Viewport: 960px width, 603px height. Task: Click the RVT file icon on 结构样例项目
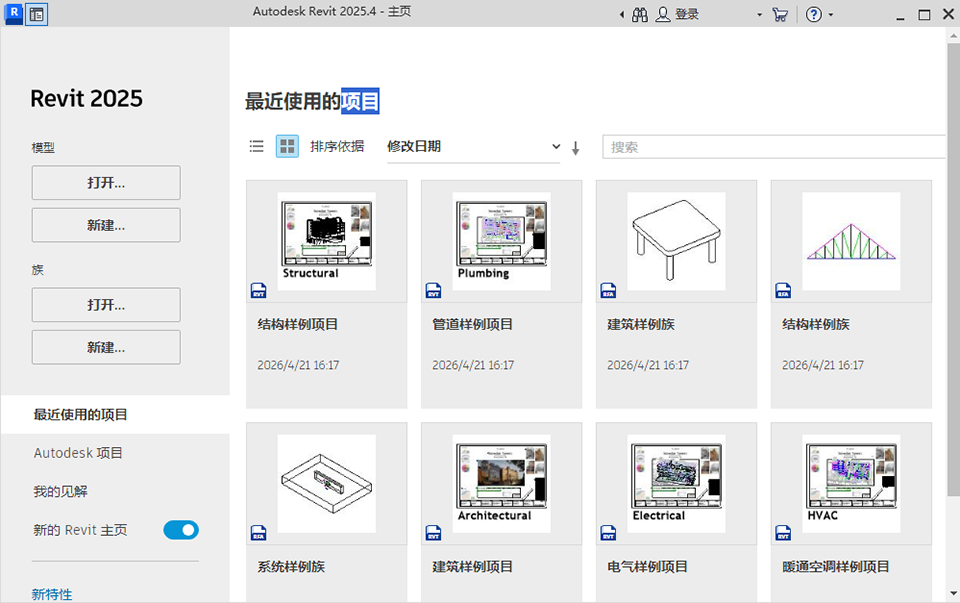[258, 290]
